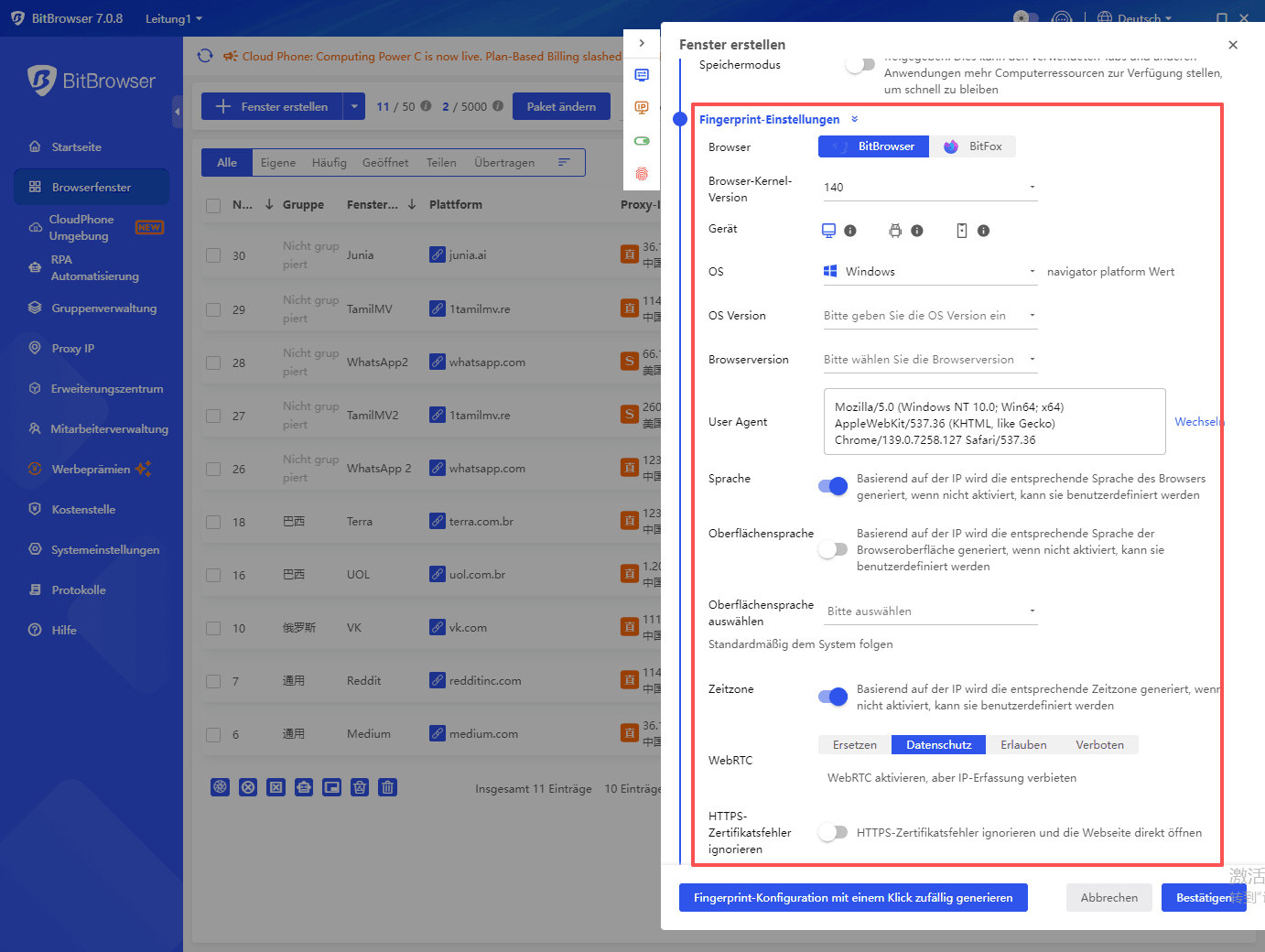Enable the Oberflächensprache toggle
This screenshot has width=1265, height=952.
833,548
